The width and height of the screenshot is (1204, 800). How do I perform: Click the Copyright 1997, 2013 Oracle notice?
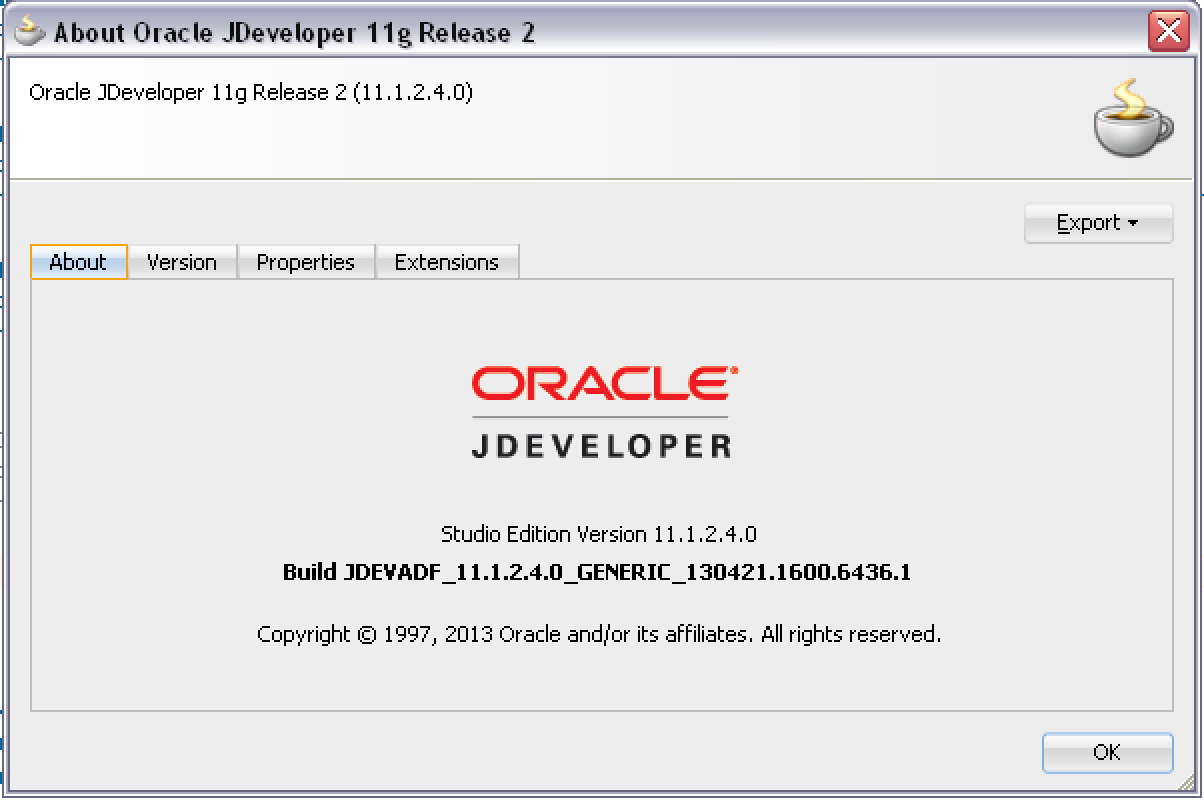[x=599, y=634]
